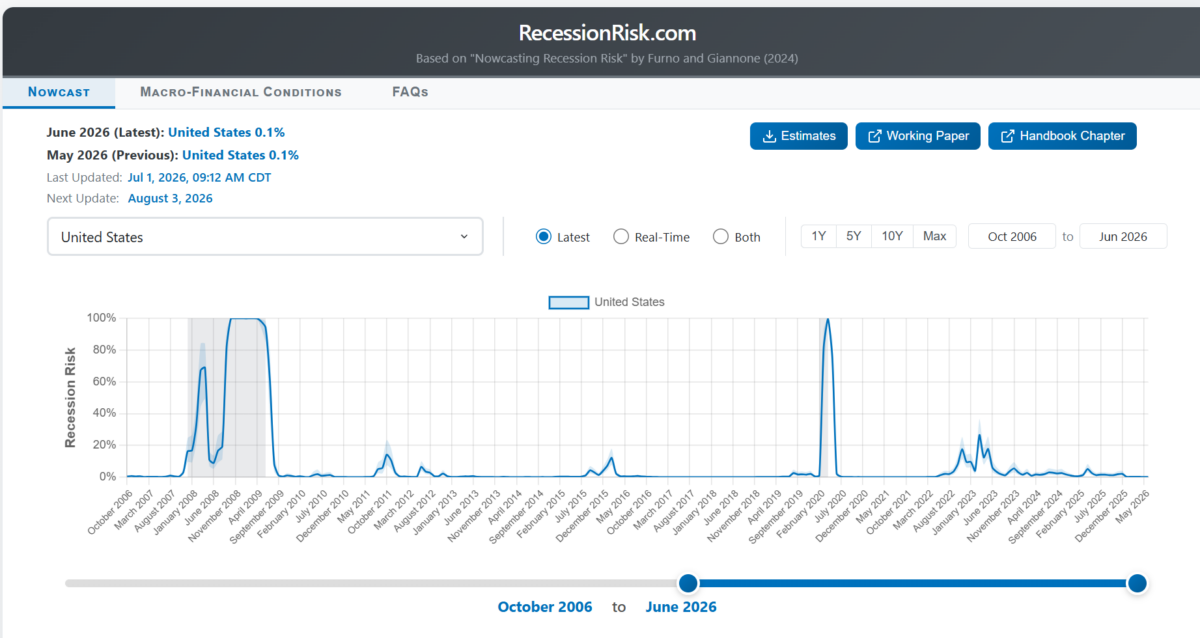Open the Macro-Financial Conditions tab
Viewport: 1200px width, 638px height.
tap(241, 92)
